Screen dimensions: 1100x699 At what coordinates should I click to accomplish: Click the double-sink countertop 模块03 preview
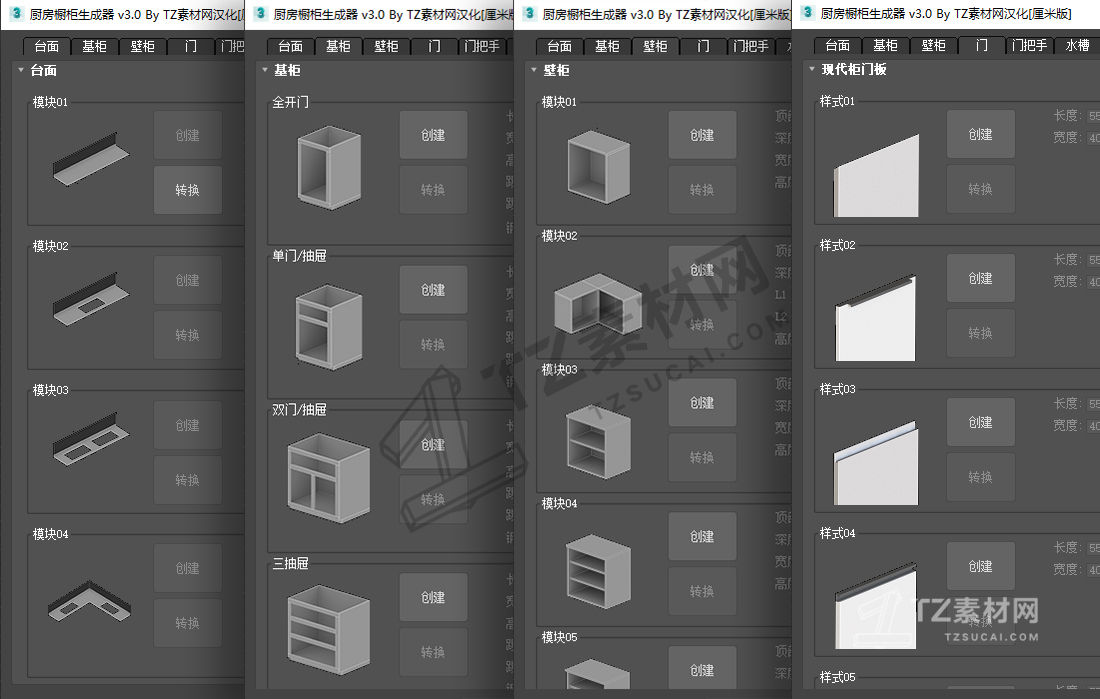(90, 439)
